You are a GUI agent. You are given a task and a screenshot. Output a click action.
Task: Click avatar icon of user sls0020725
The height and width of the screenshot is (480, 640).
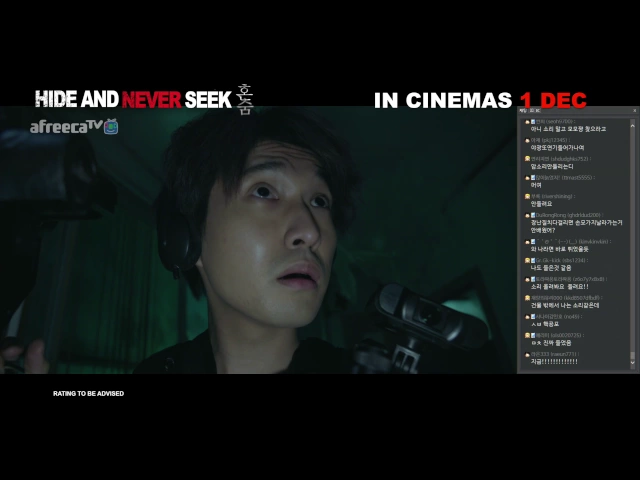tap(527, 336)
